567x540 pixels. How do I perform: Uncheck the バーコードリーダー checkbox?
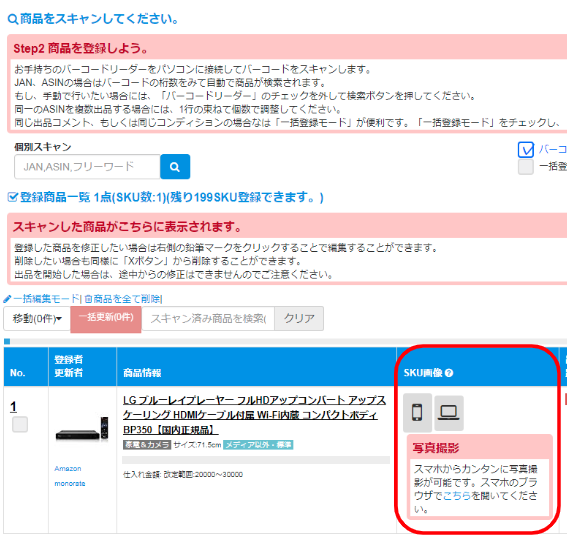(526, 150)
